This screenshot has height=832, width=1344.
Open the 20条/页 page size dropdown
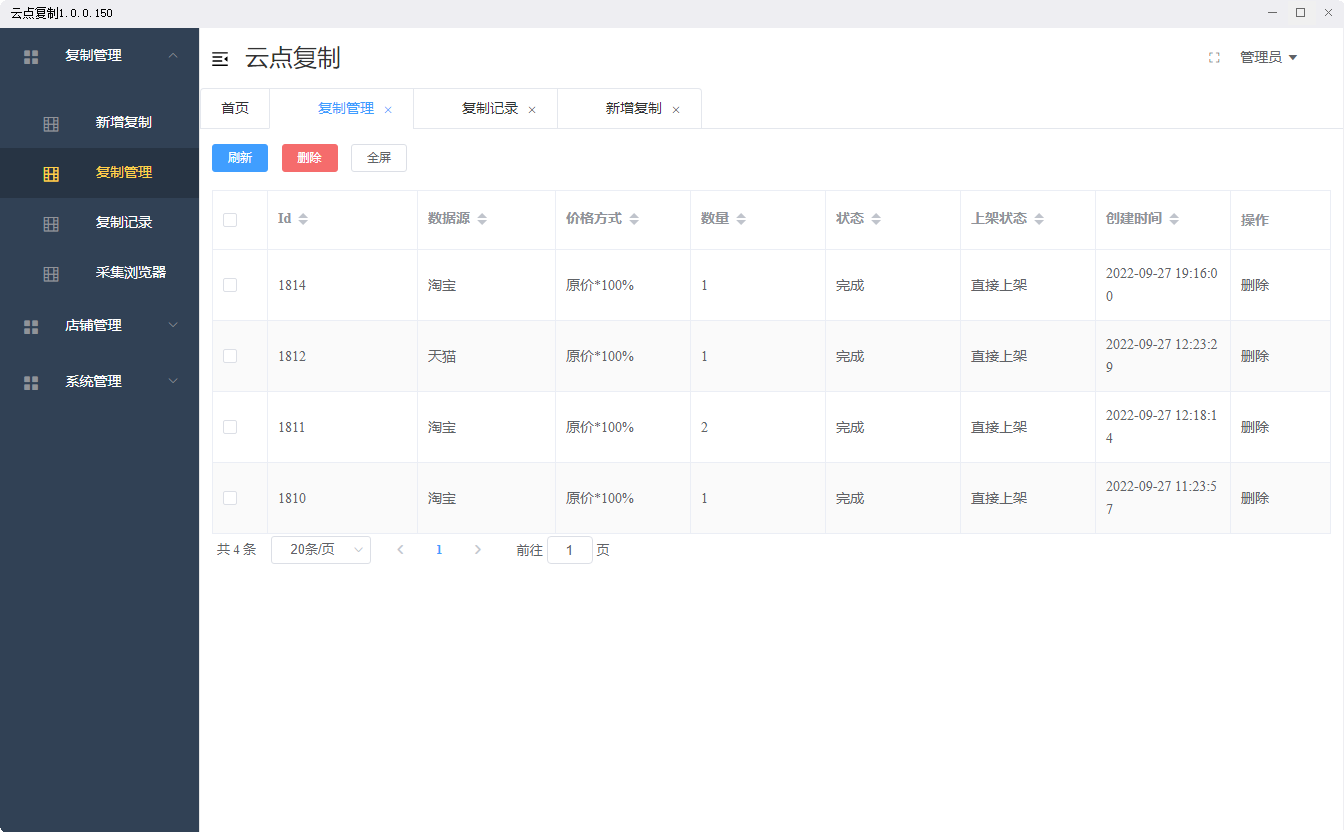[320, 549]
